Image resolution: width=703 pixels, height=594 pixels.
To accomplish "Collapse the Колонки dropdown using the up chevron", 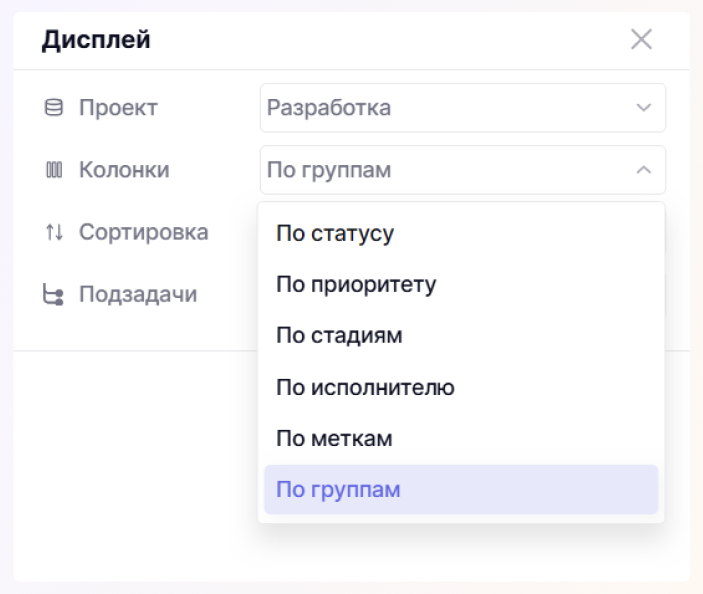I will 643,170.
